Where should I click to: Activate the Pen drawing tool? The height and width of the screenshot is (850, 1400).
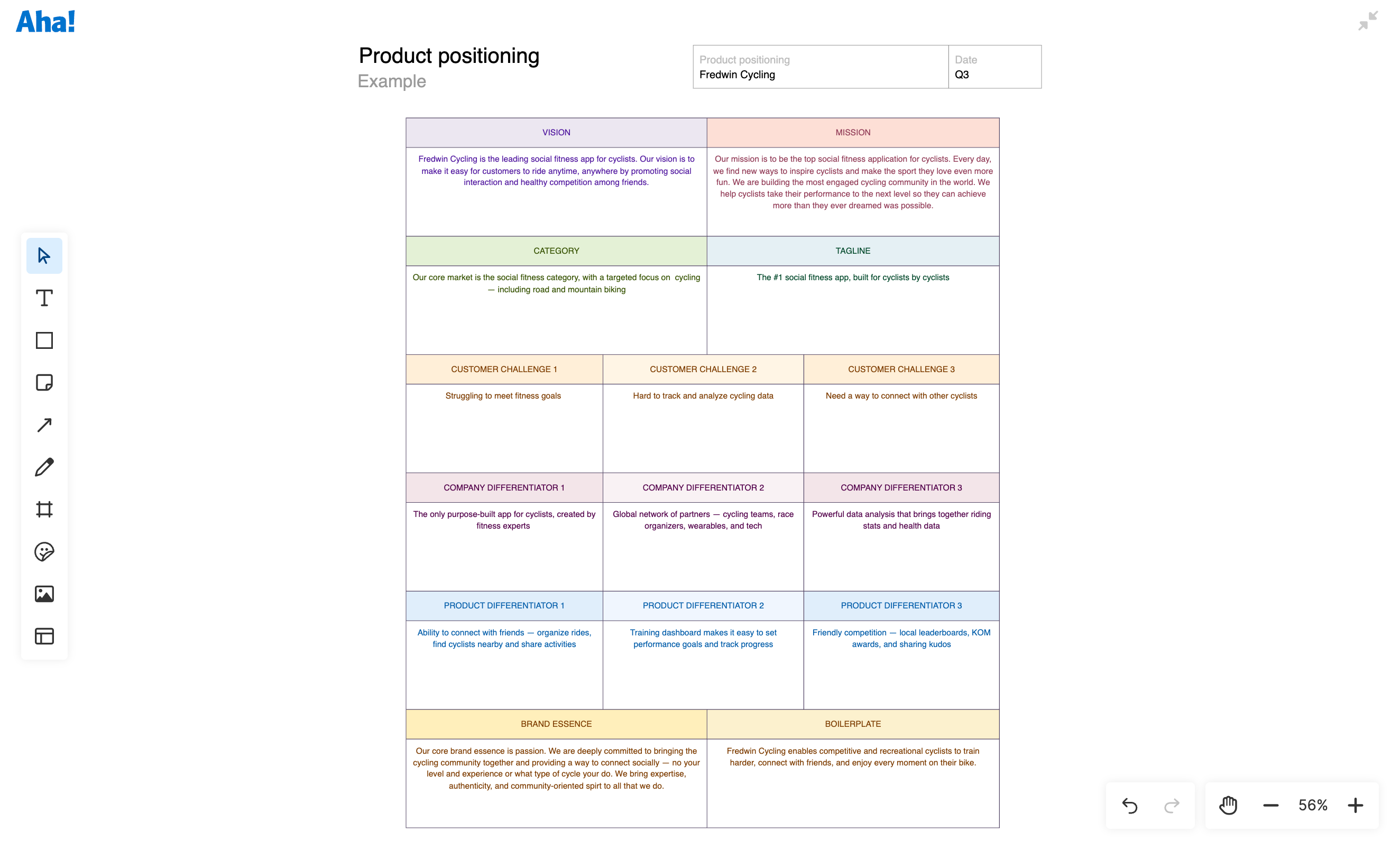point(44,466)
